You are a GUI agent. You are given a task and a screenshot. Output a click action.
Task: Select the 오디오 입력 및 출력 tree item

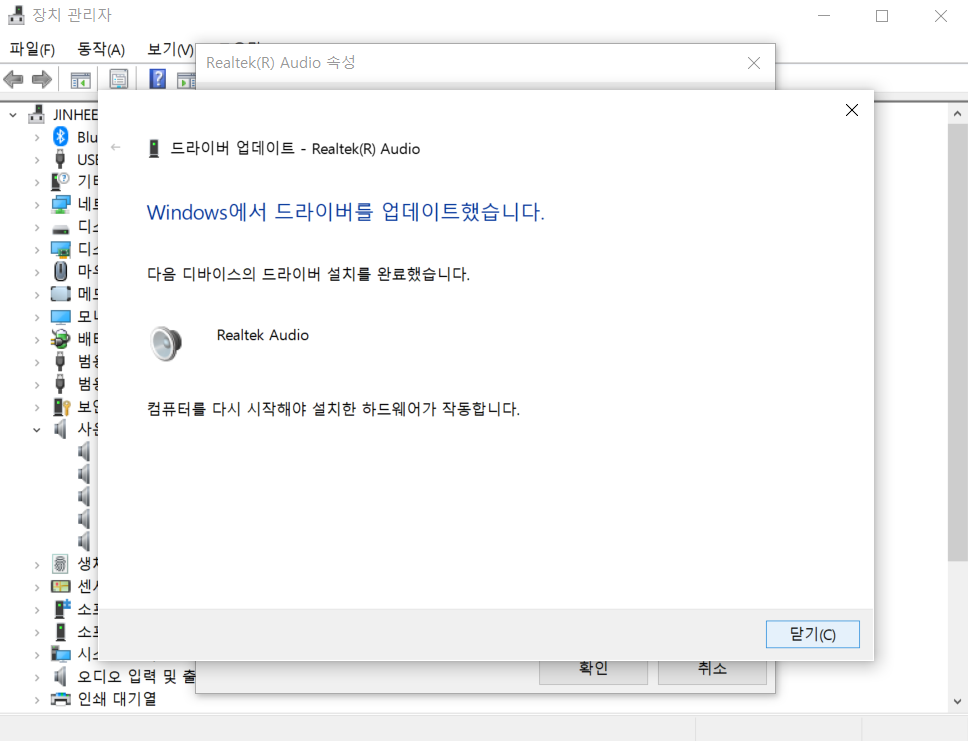(x=136, y=676)
